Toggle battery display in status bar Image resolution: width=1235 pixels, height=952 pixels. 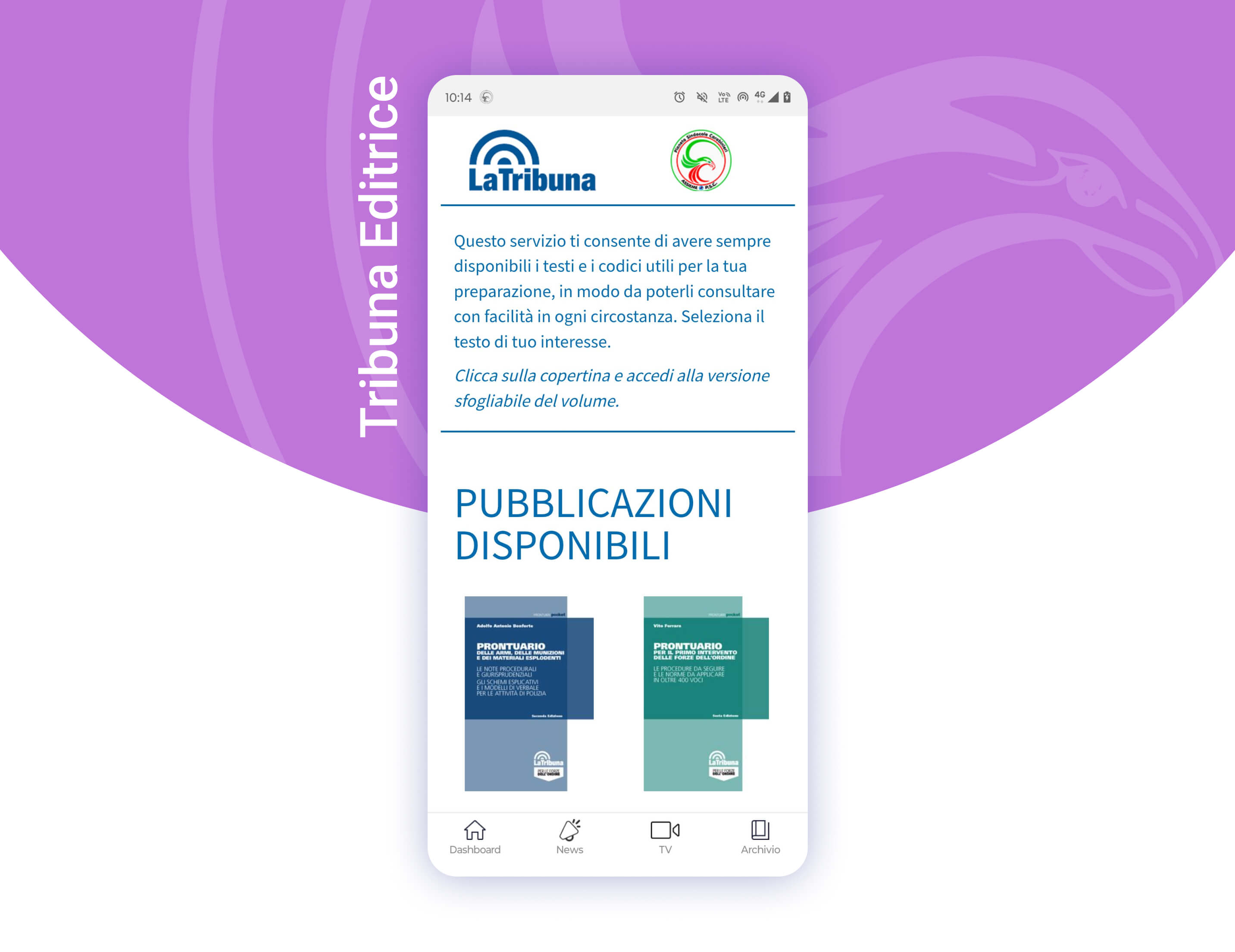point(796,100)
